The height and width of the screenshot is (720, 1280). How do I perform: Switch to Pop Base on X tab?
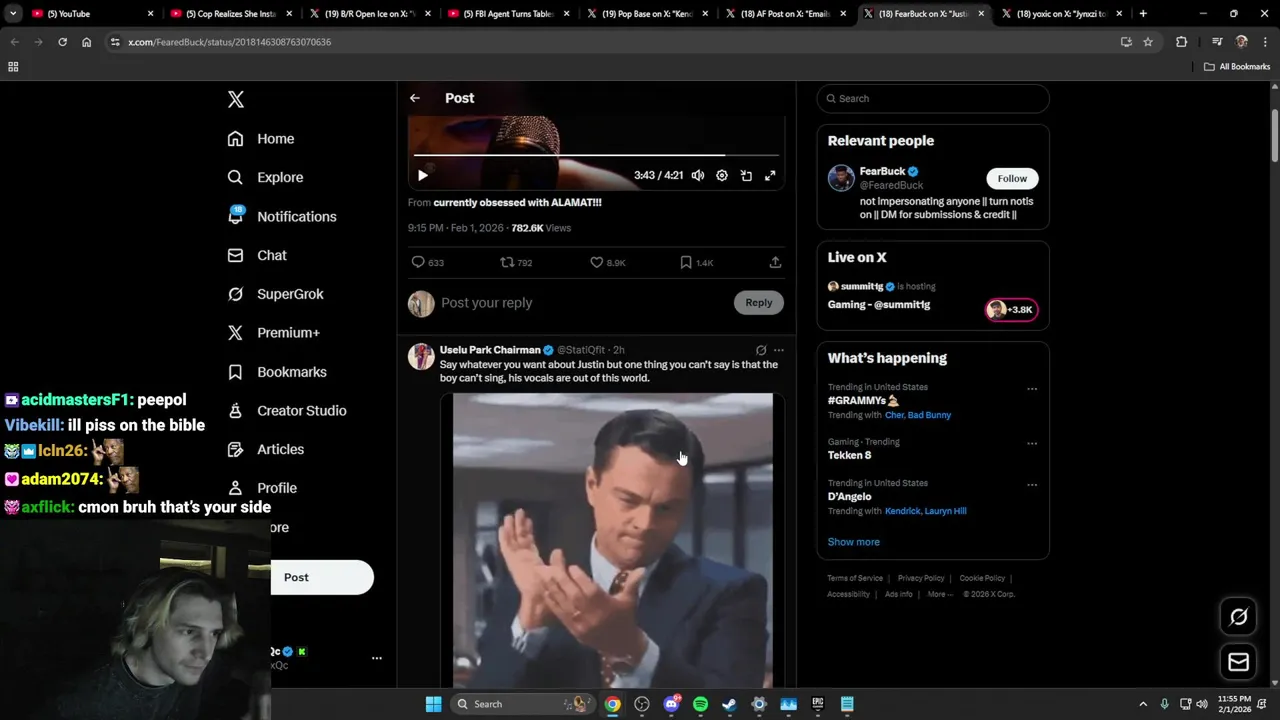pyautogui.click(x=648, y=14)
